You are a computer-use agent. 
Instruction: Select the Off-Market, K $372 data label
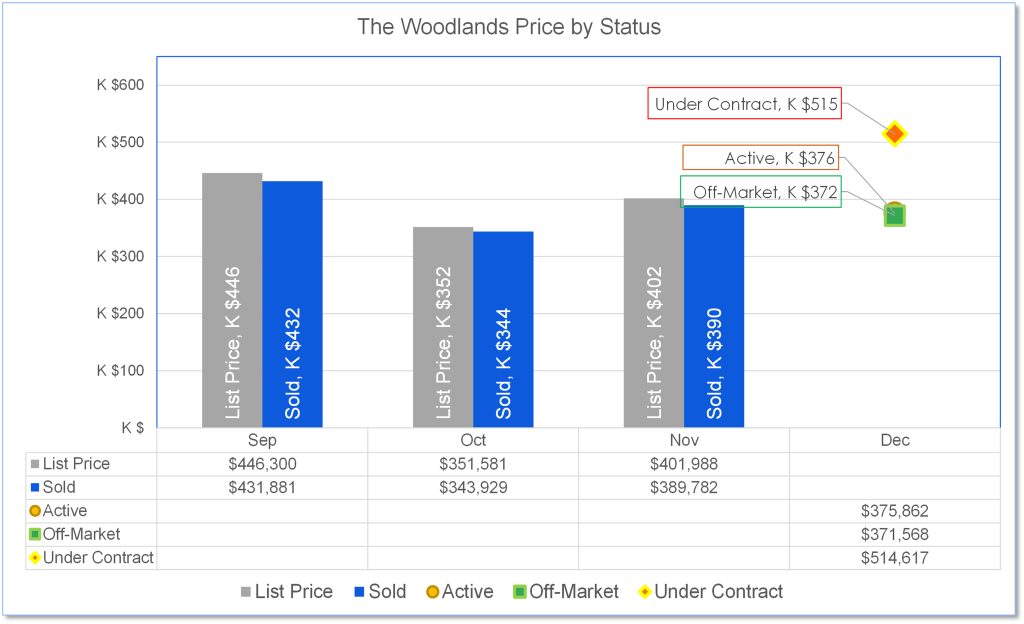pyautogui.click(x=760, y=192)
